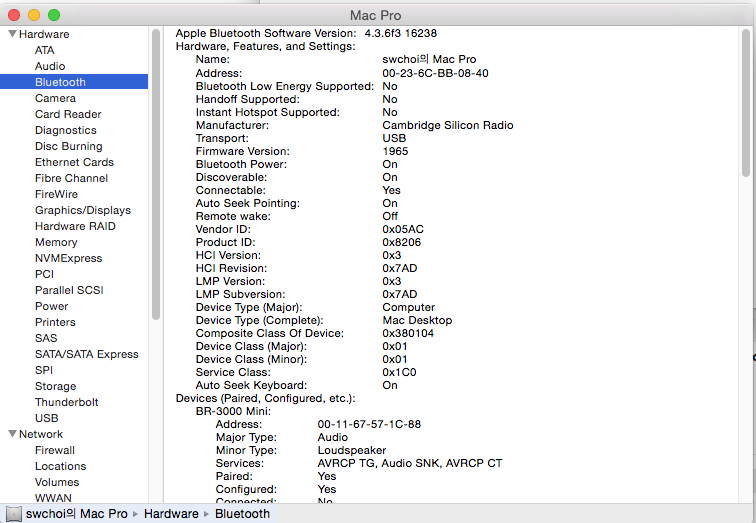756x523 pixels.
Task: Select ATA in the sidebar
Action: [x=44, y=50]
